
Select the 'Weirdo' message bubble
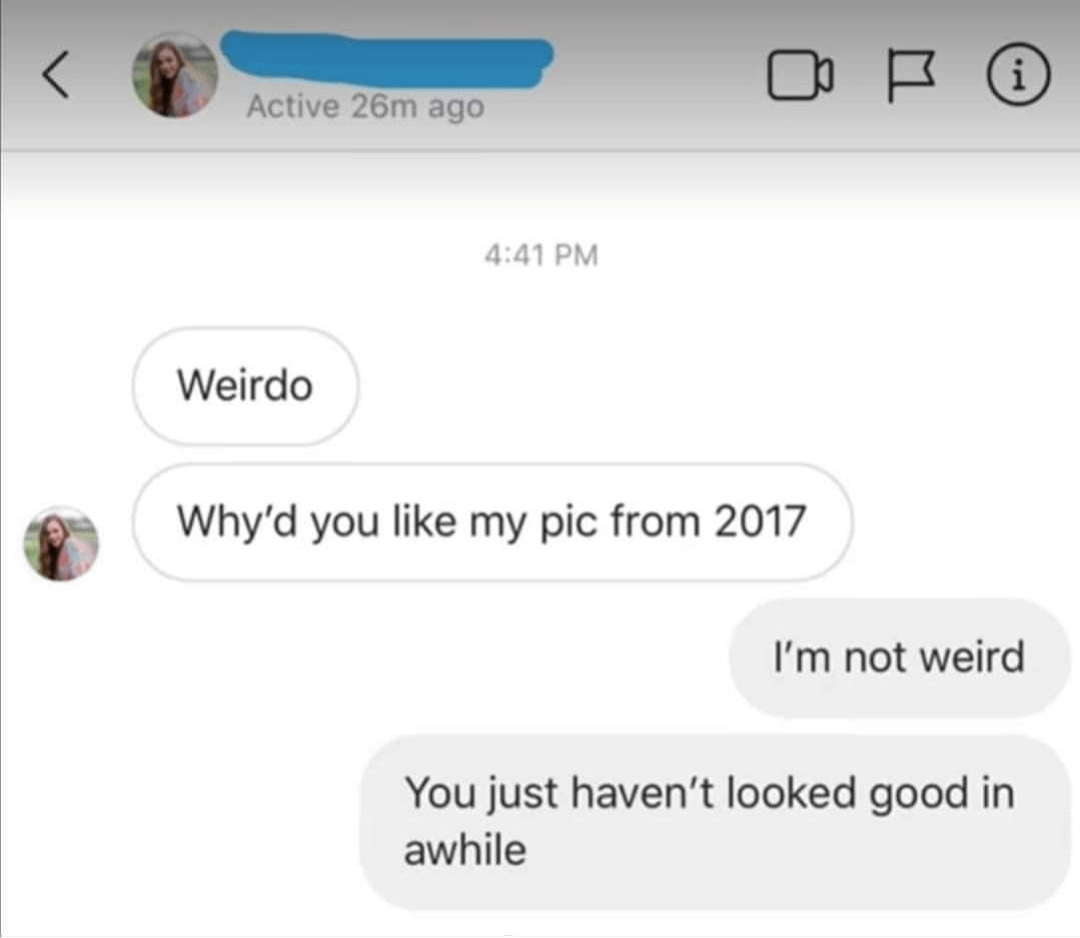pyautogui.click(x=245, y=386)
